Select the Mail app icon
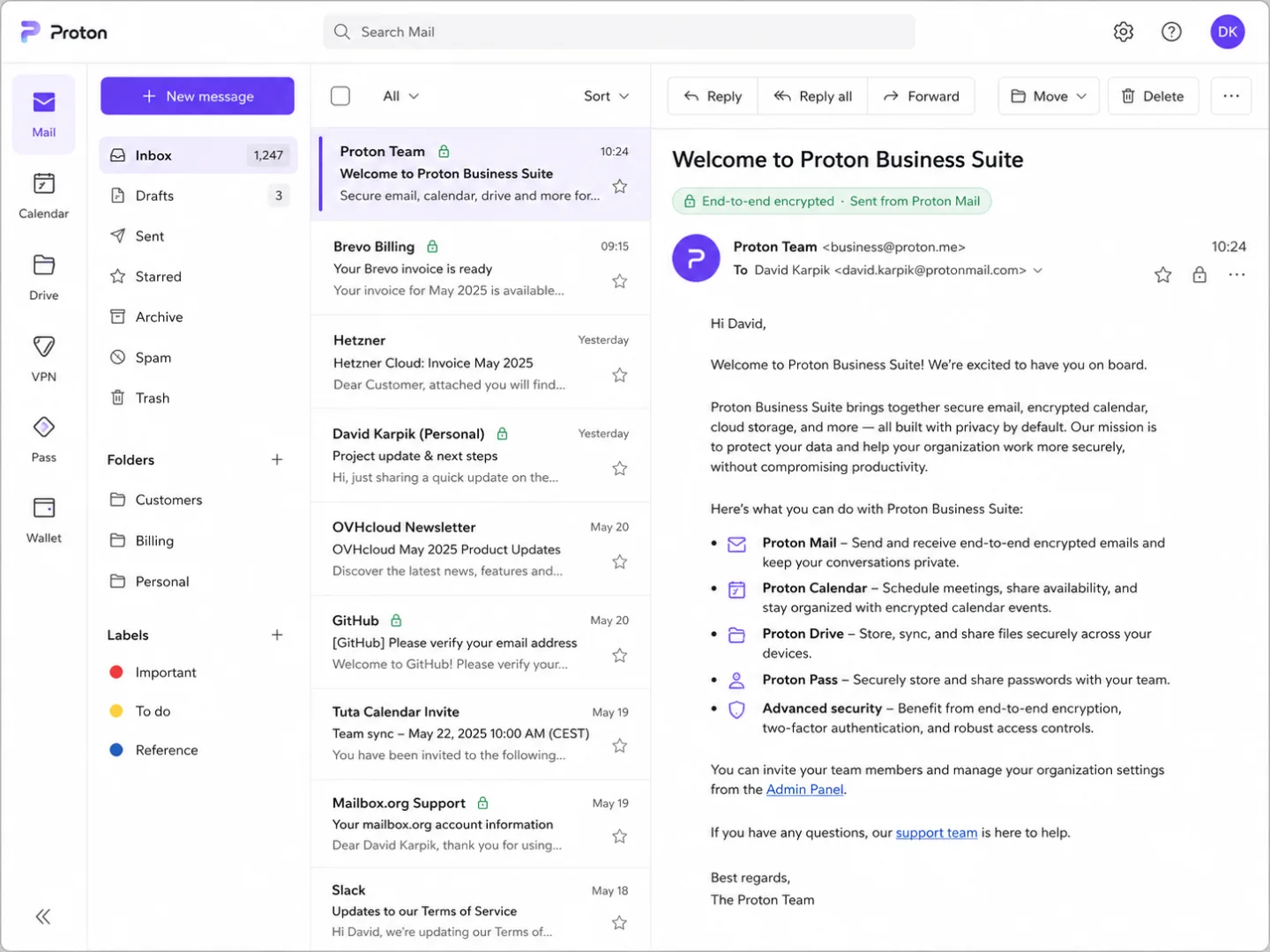Viewport: 1270px width, 952px height. click(44, 115)
